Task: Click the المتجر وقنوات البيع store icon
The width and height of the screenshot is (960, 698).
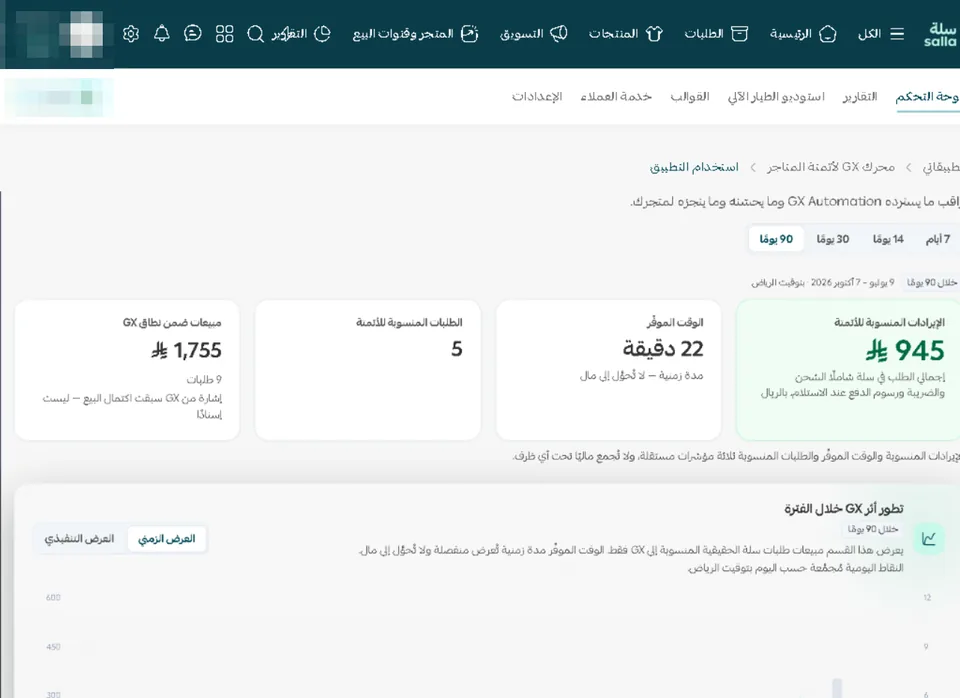Action: click(x=470, y=34)
